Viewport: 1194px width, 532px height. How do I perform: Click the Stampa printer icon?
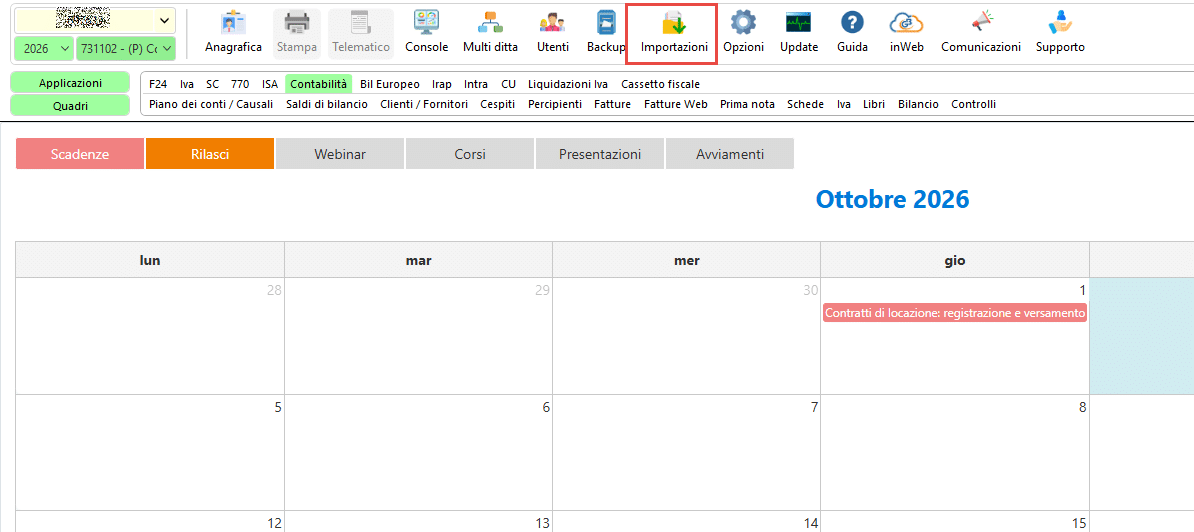tap(297, 33)
